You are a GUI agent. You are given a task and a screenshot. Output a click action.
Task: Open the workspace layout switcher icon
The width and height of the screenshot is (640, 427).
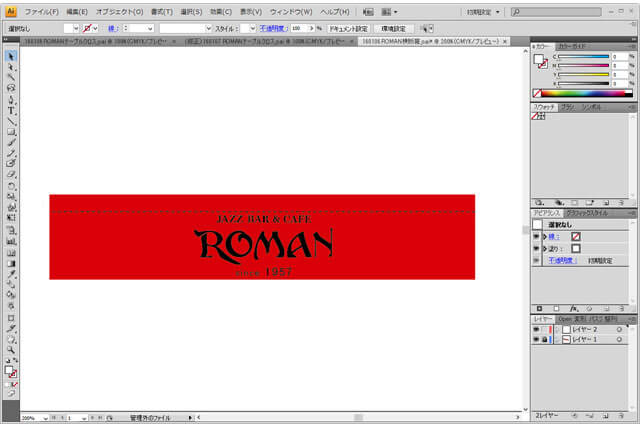[x=389, y=12]
